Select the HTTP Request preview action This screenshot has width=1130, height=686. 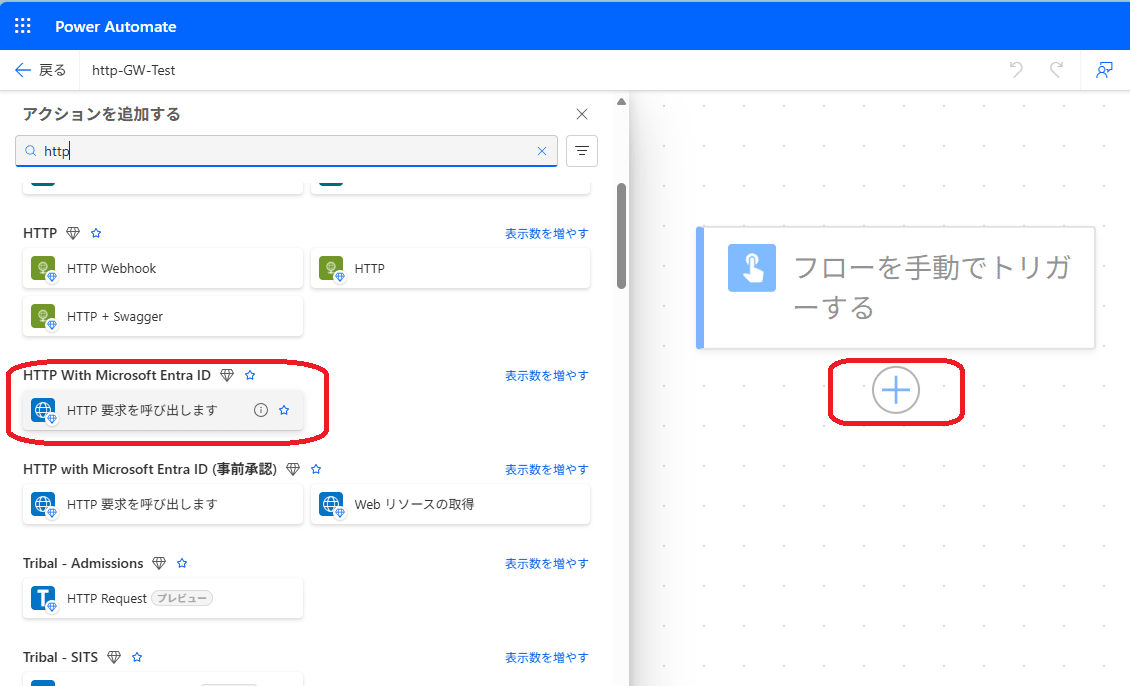163,598
